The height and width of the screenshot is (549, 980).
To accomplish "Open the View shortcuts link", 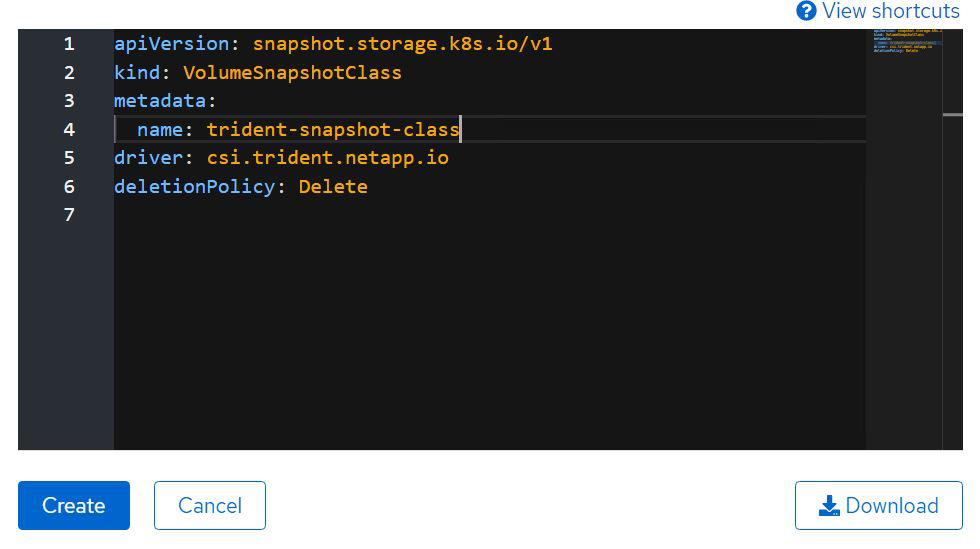I will coord(890,11).
